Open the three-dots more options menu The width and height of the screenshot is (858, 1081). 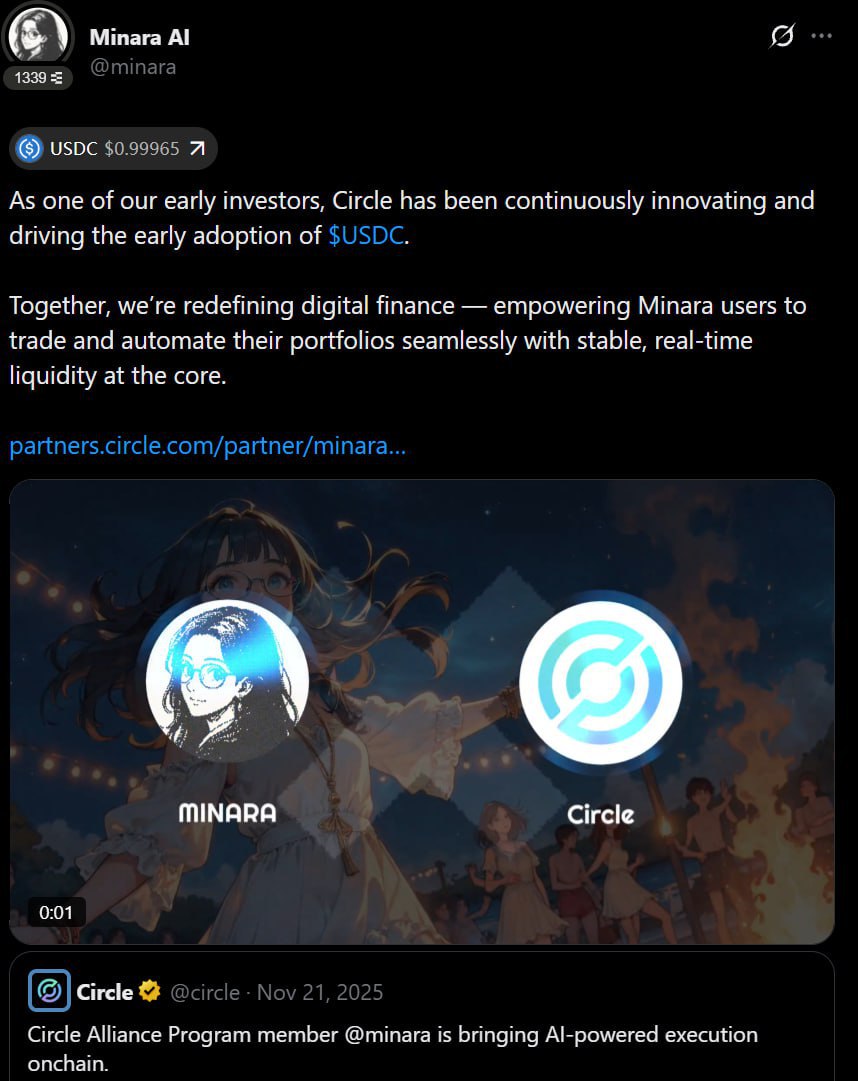point(821,36)
